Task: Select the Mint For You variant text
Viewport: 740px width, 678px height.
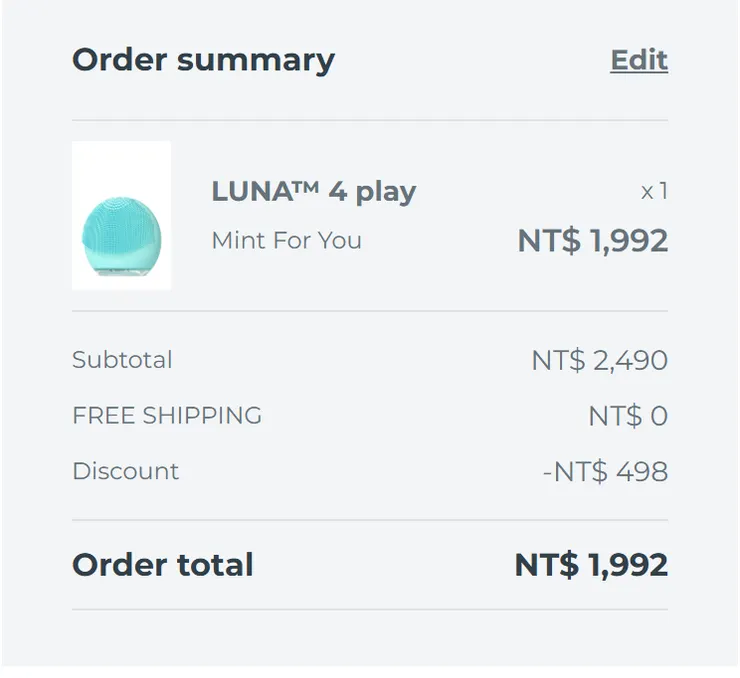Action: pos(286,241)
